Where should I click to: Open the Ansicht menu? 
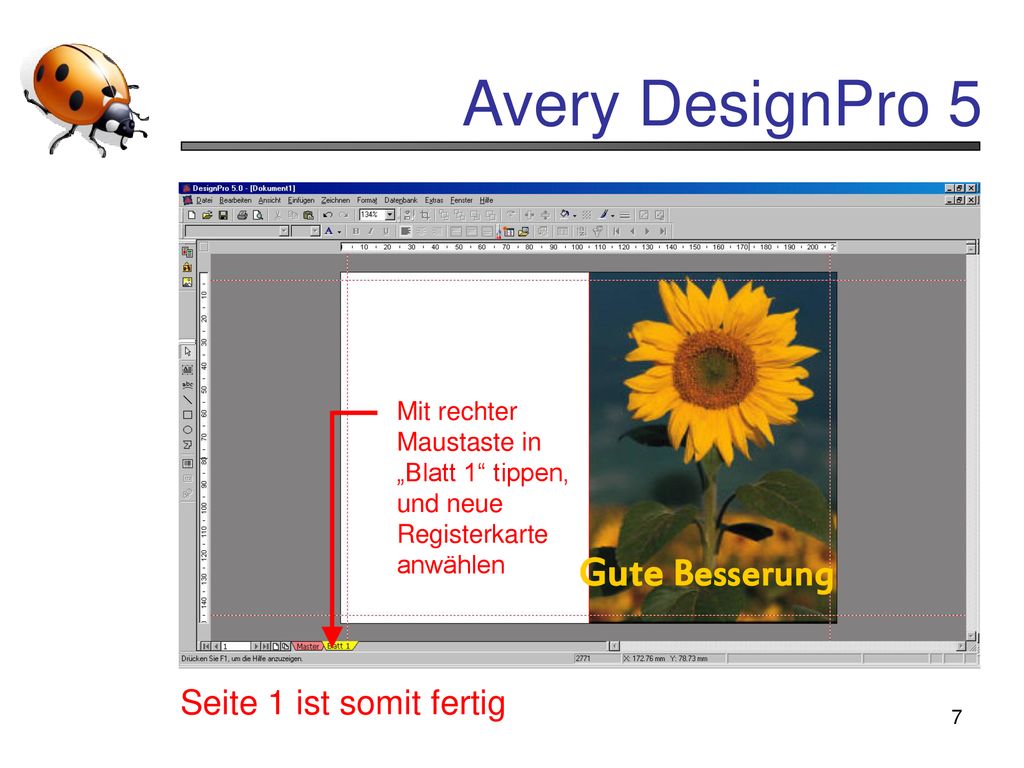269,200
